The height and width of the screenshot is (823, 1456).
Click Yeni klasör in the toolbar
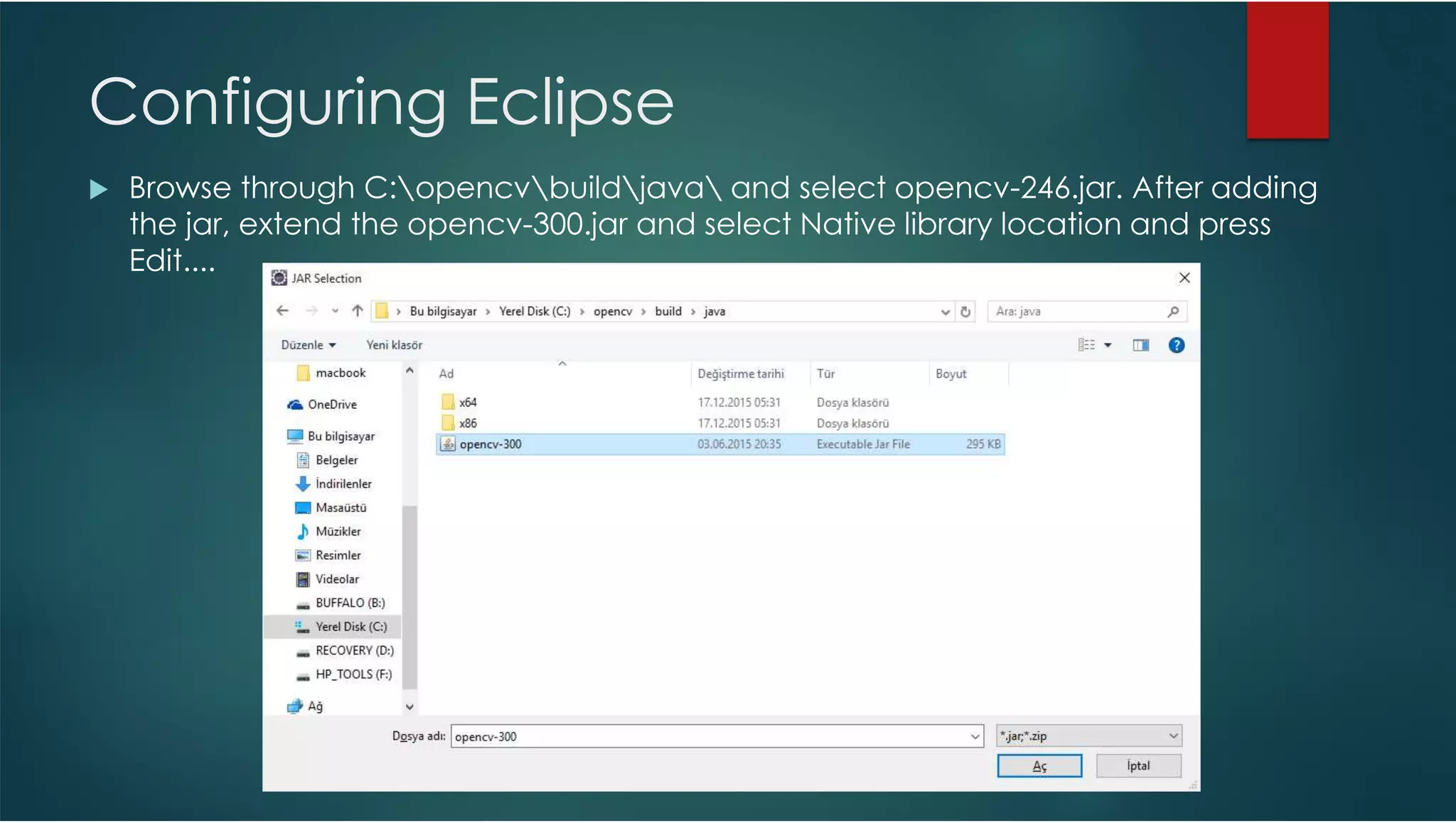coord(394,345)
